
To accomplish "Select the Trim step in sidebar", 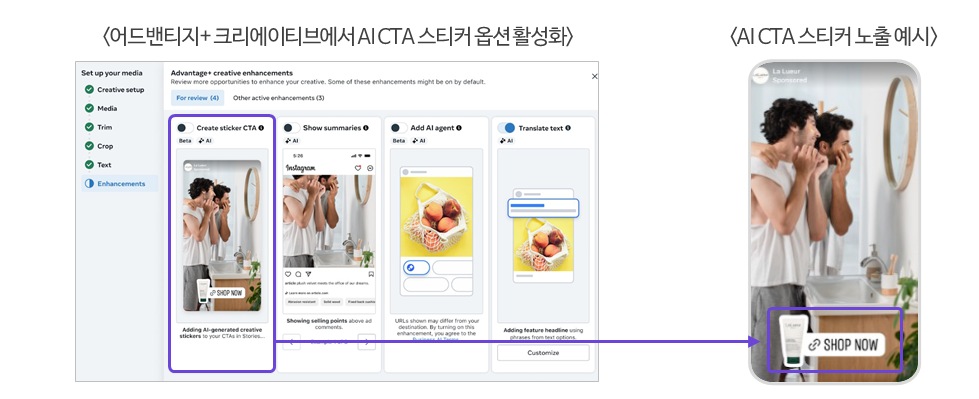I will coord(99,127).
